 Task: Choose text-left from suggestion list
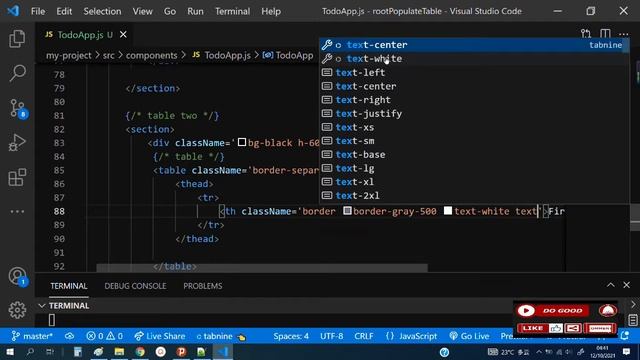(x=473, y=73)
